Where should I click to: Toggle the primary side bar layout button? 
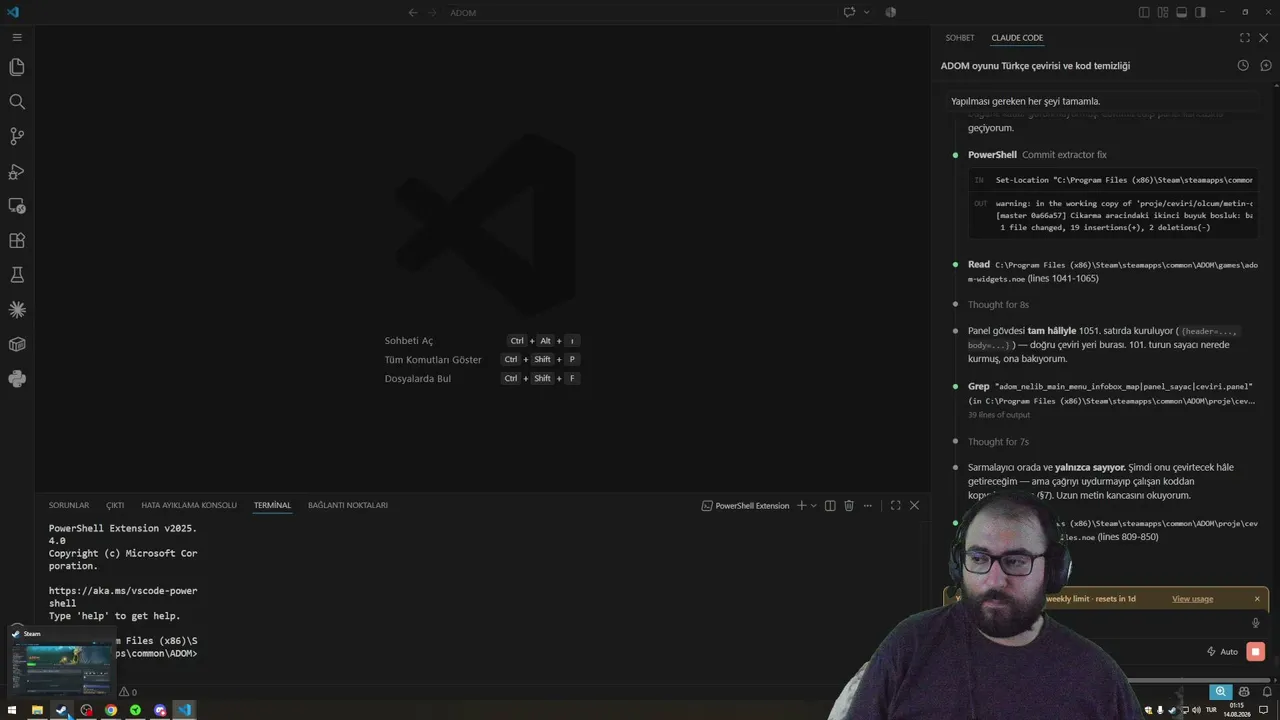click(1144, 12)
